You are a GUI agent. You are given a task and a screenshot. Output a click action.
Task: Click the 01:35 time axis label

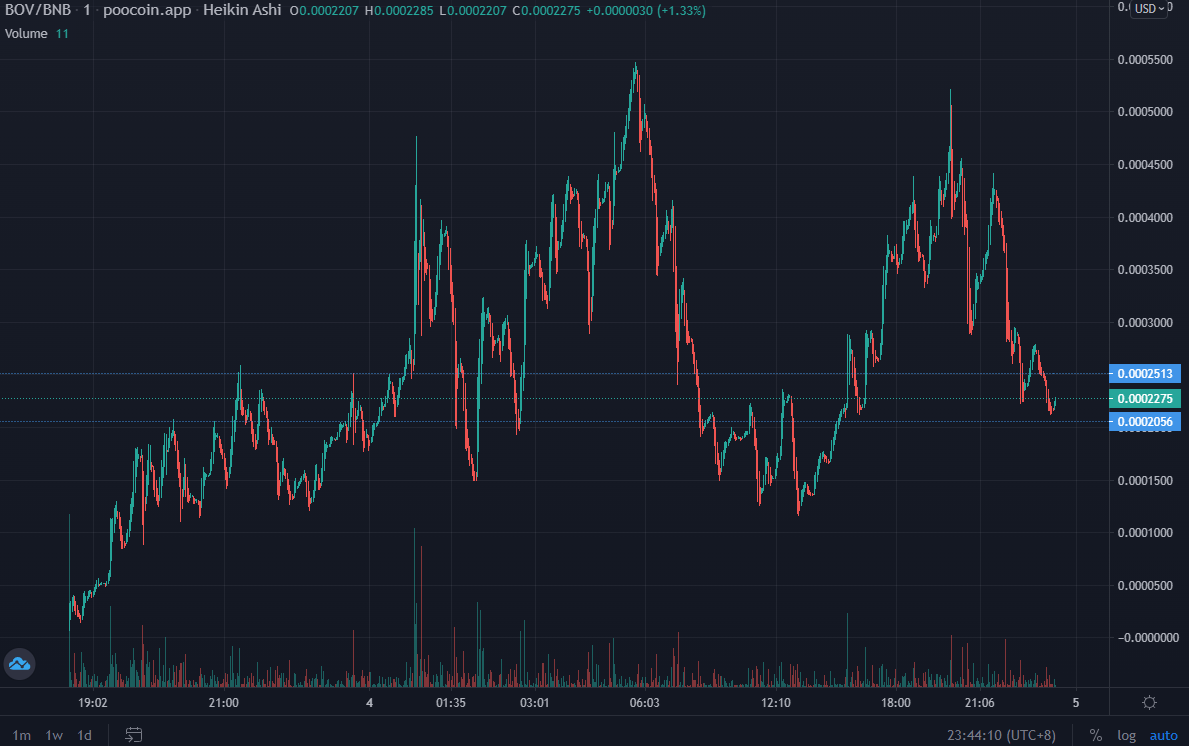click(x=450, y=703)
